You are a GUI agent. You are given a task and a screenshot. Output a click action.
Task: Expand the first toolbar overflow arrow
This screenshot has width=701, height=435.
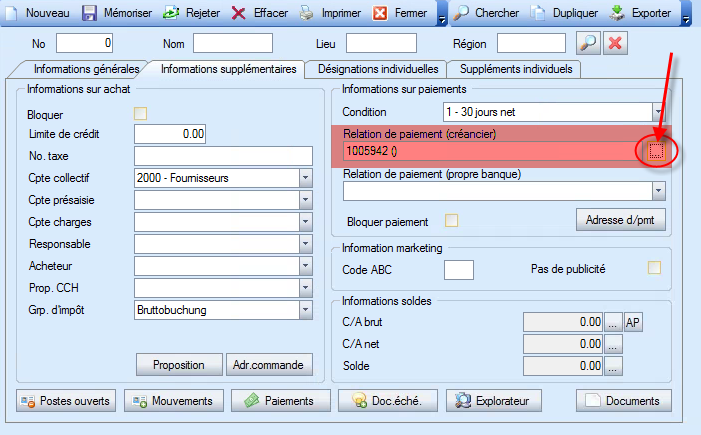[x=442, y=19]
